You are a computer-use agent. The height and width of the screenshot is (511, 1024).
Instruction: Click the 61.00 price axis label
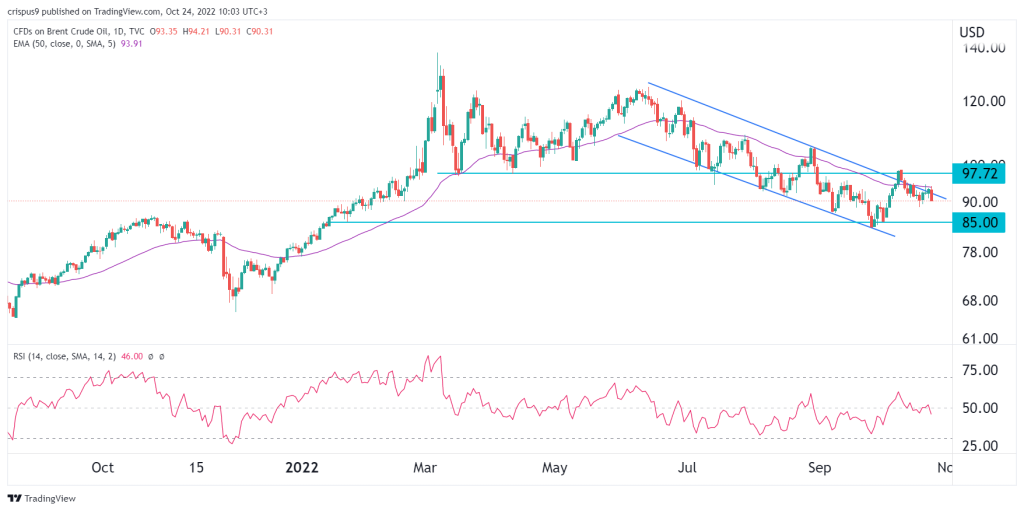978,339
